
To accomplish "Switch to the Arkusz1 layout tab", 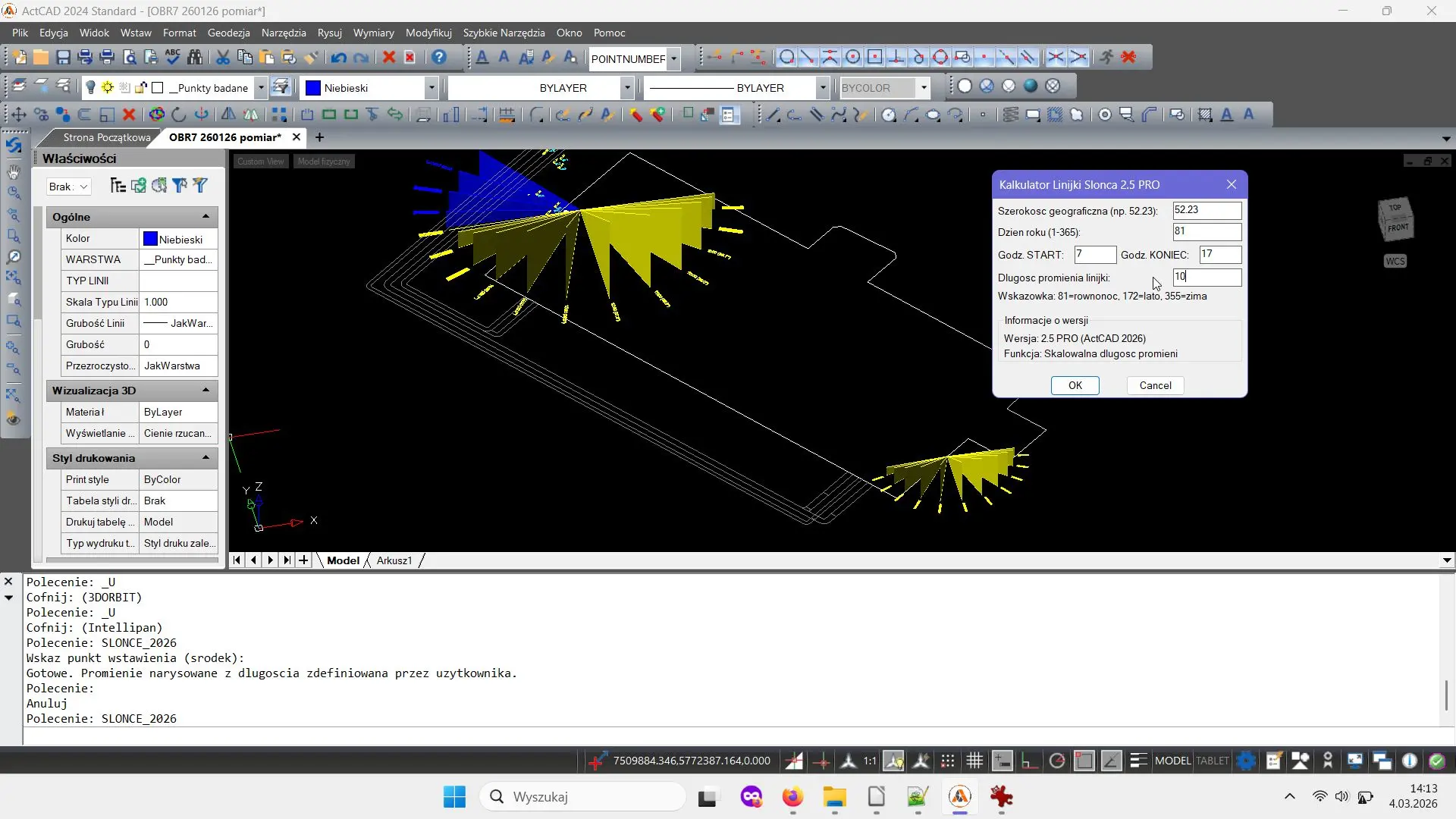I will pos(394,560).
